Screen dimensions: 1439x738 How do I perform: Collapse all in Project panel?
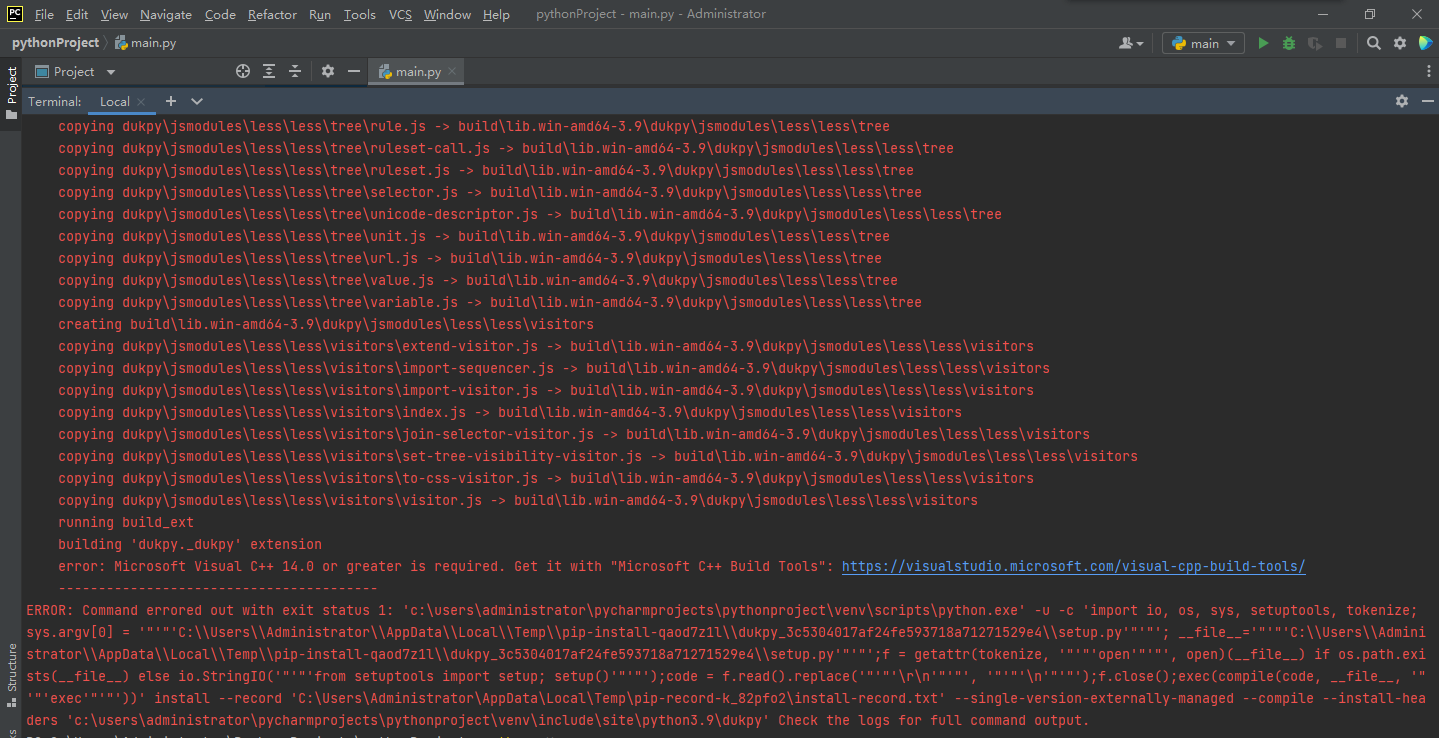(295, 71)
